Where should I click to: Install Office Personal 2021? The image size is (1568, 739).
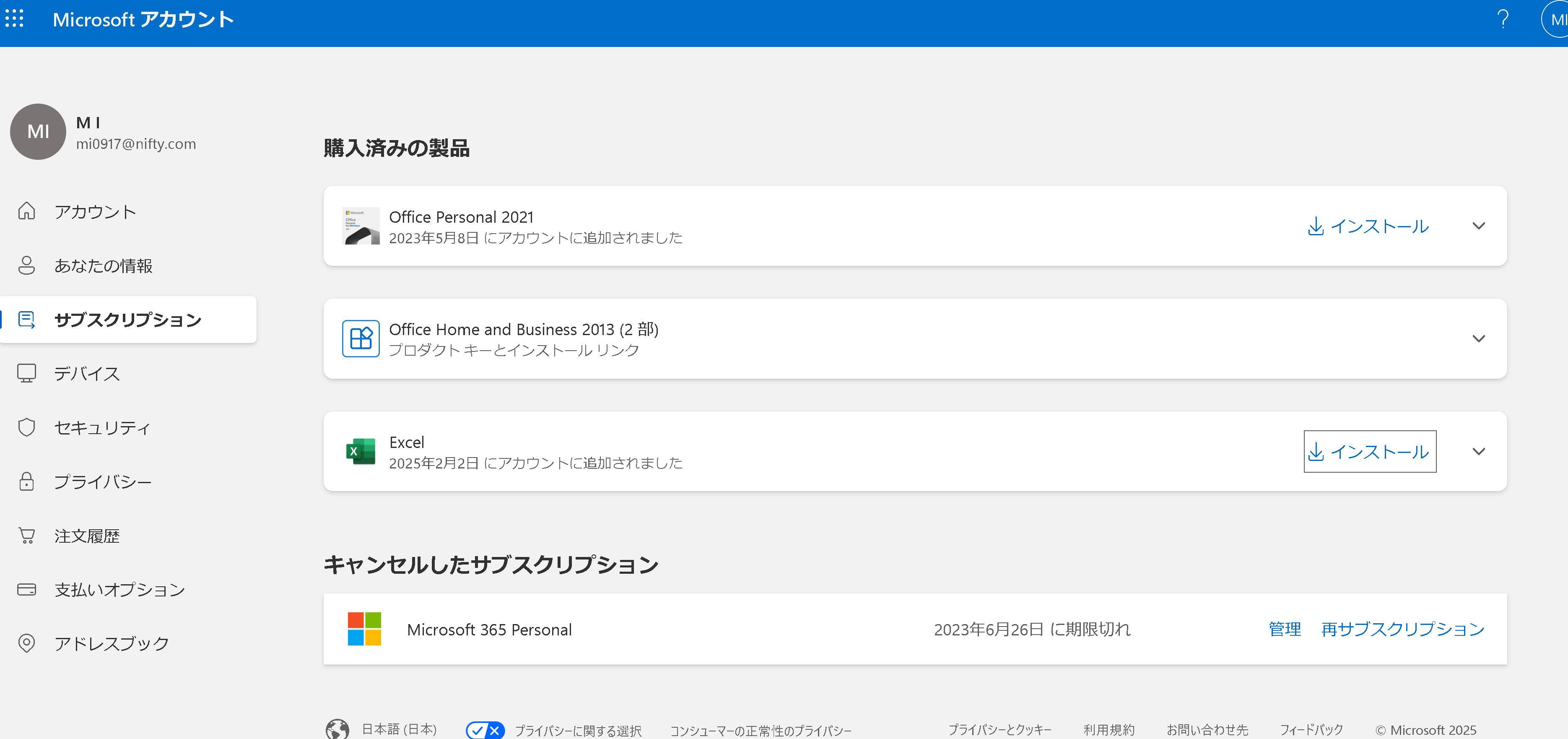pyautogui.click(x=1369, y=226)
